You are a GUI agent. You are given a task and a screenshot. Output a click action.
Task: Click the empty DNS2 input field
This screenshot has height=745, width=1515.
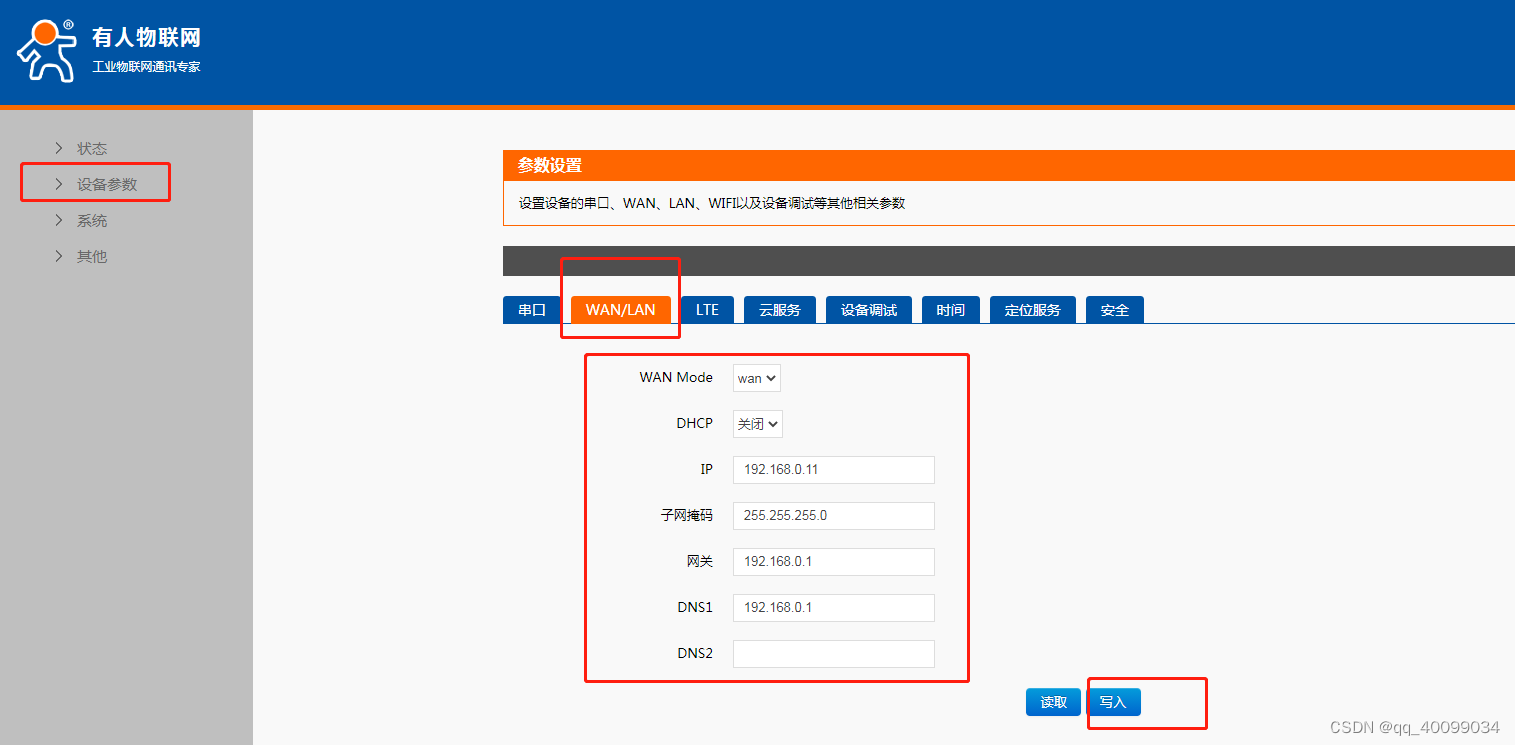(x=834, y=654)
